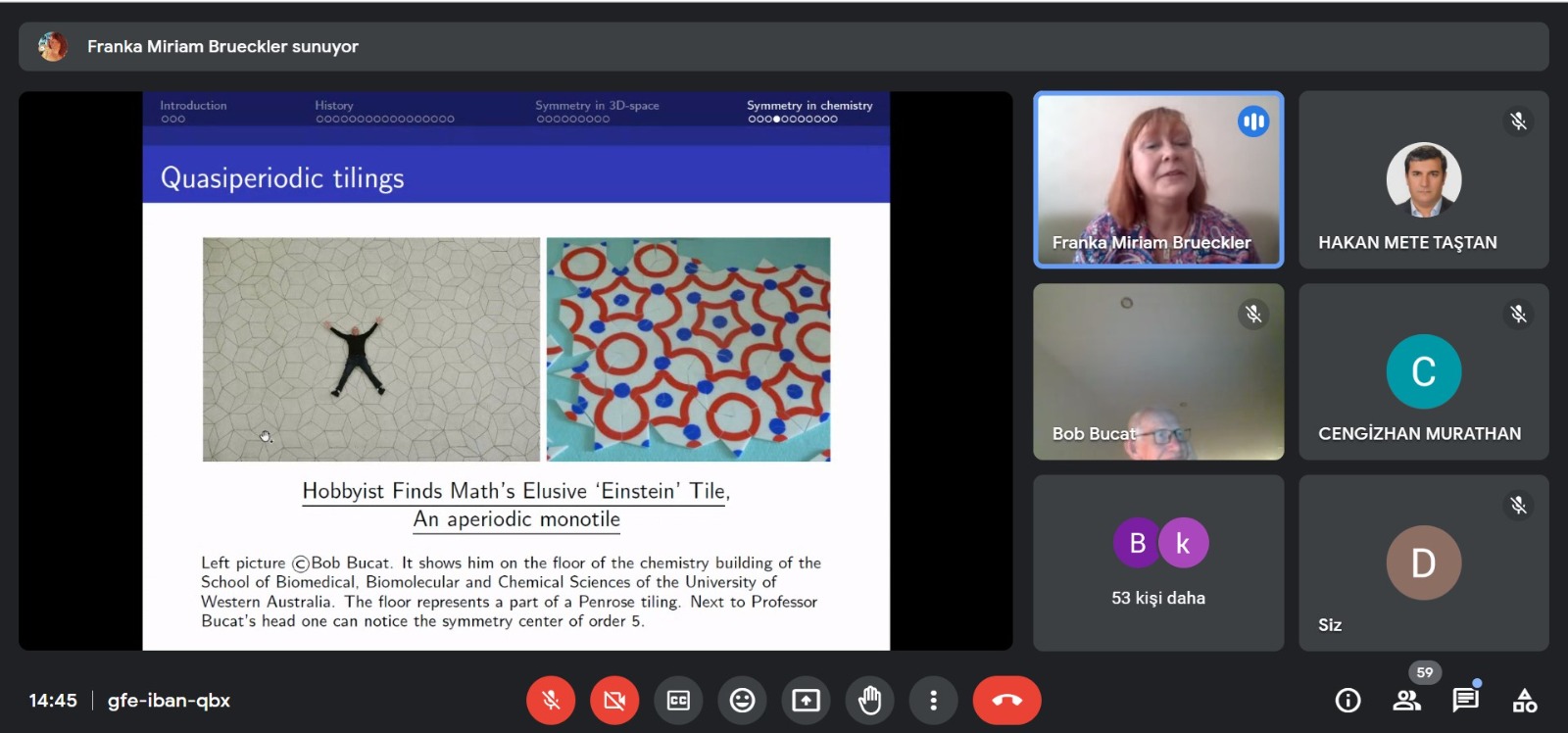
Task: Open the chat messages panel
Action: (x=1465, y=700)
